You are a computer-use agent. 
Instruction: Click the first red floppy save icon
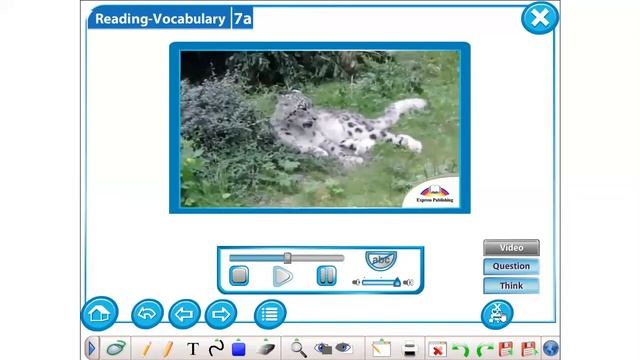pos(506,349)
